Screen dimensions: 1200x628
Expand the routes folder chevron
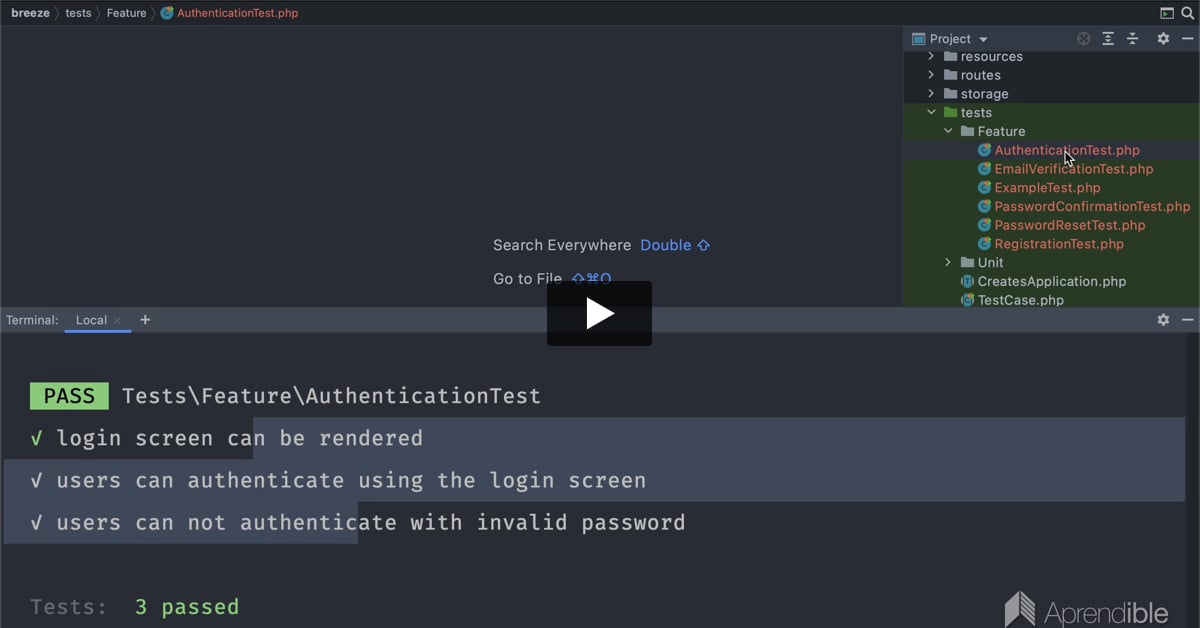coord(931,75)
